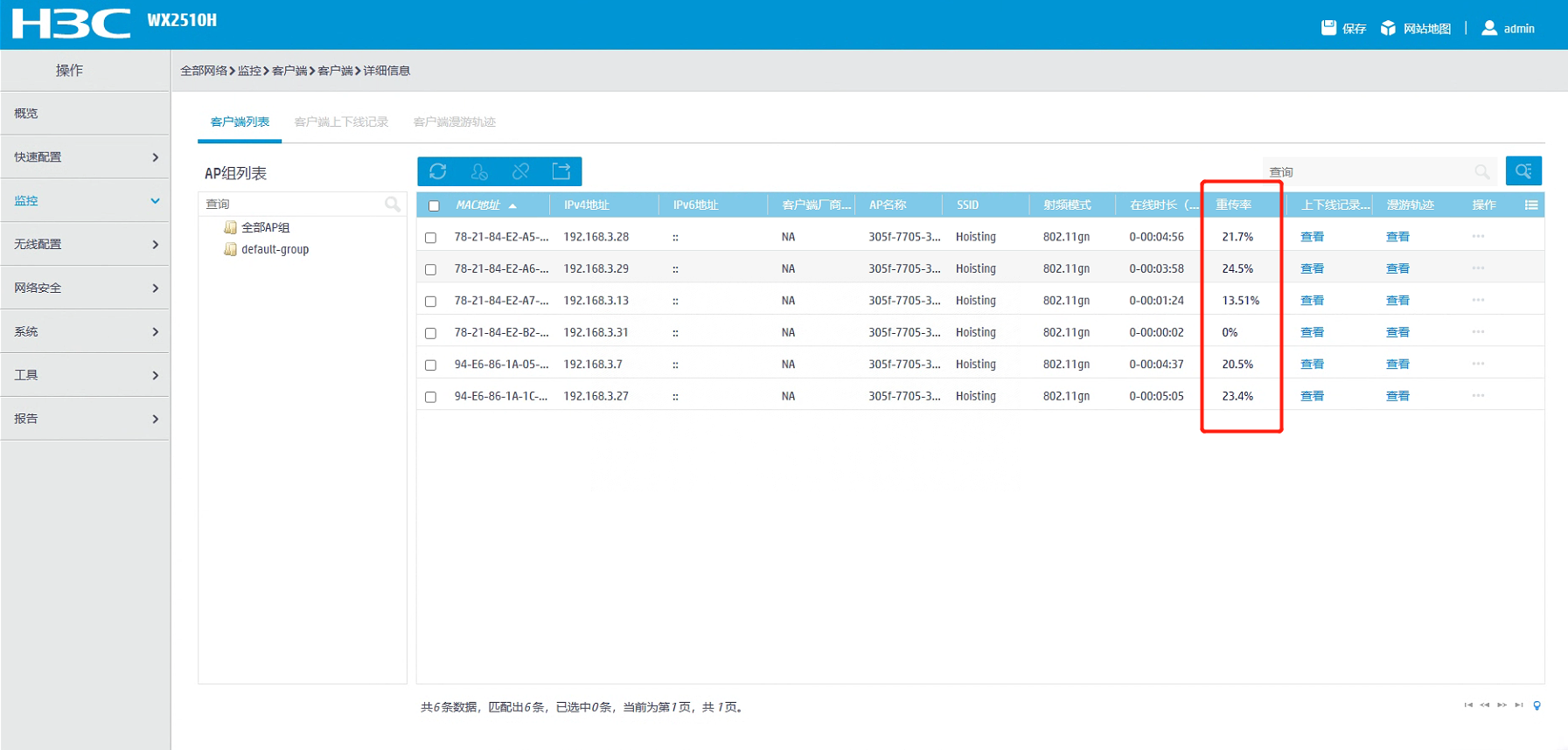This screenshot has width=1568, height=750.
Task: Check the row with IP 192.168.3.28
Action: [430, 238]
